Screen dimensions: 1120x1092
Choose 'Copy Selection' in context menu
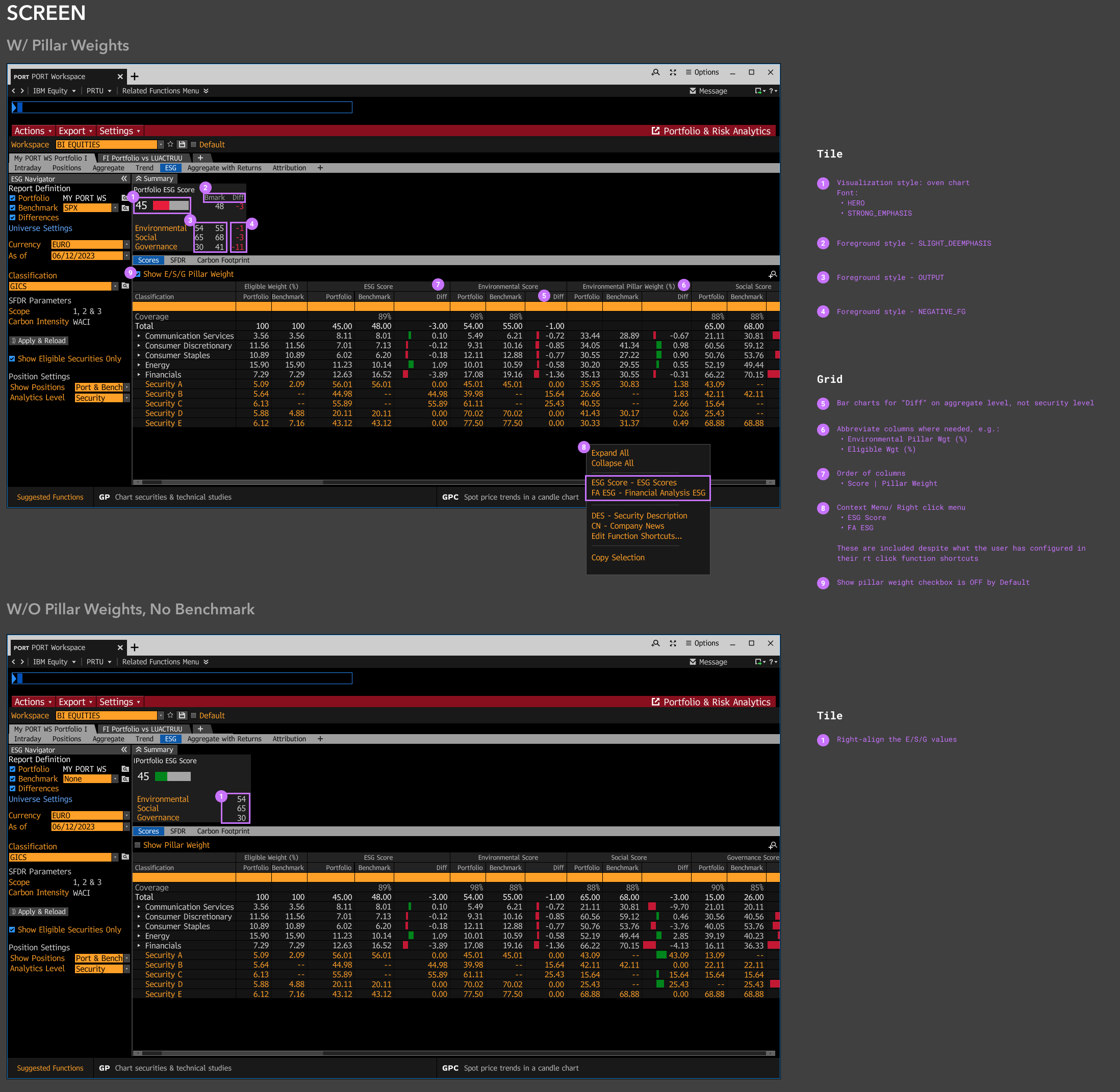tap(617, 558)
